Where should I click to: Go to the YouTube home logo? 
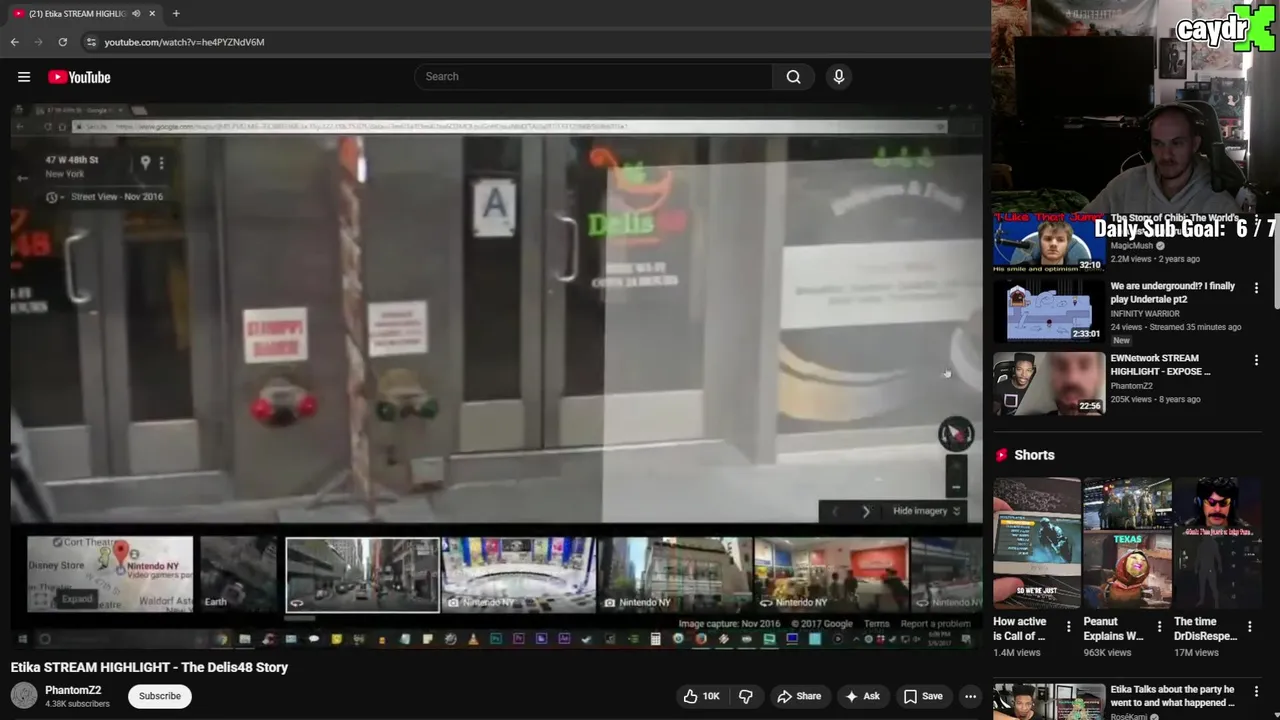coord(79,77)
